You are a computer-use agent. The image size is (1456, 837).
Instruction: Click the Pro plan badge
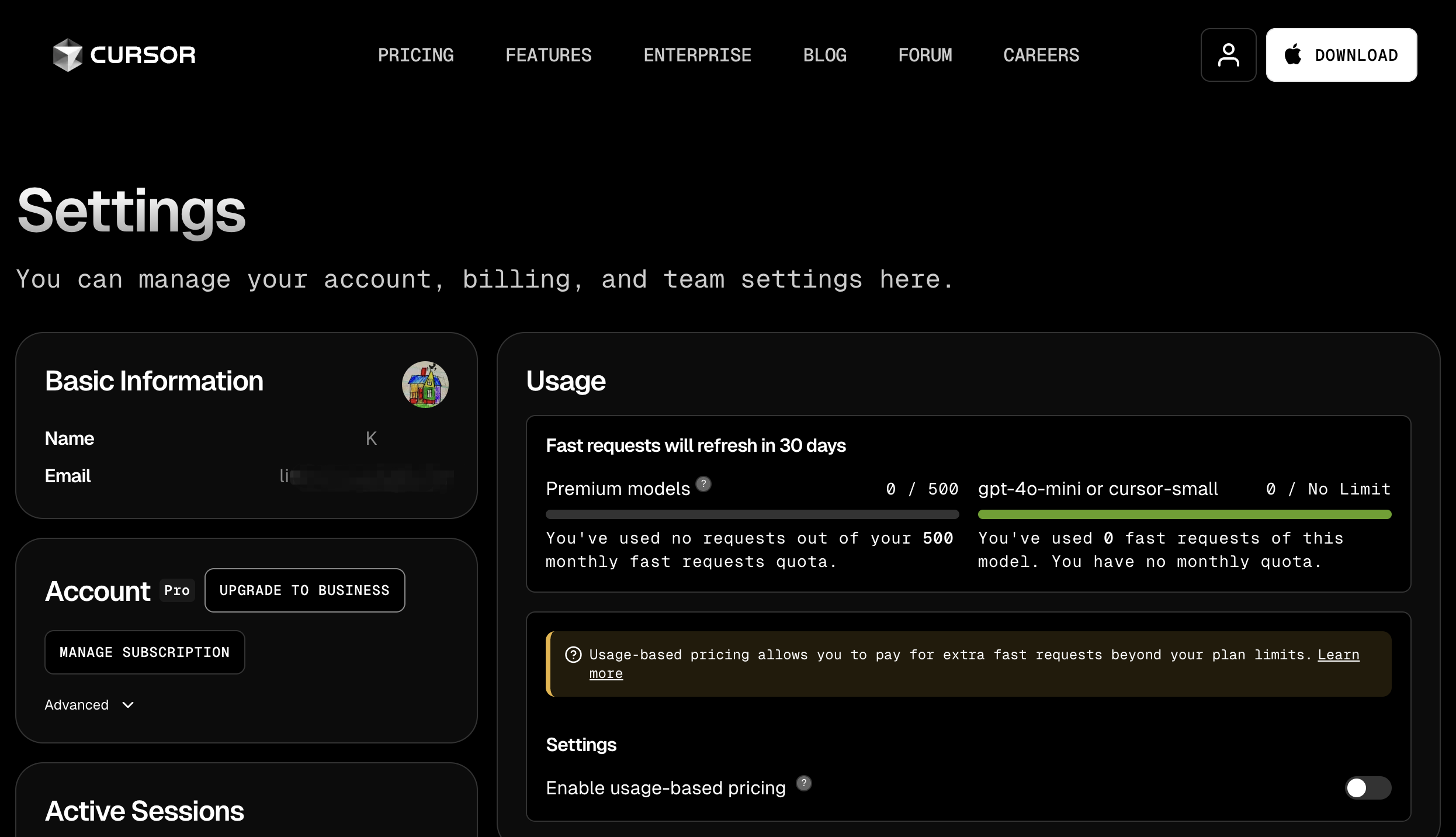click(x=177, y=590)
